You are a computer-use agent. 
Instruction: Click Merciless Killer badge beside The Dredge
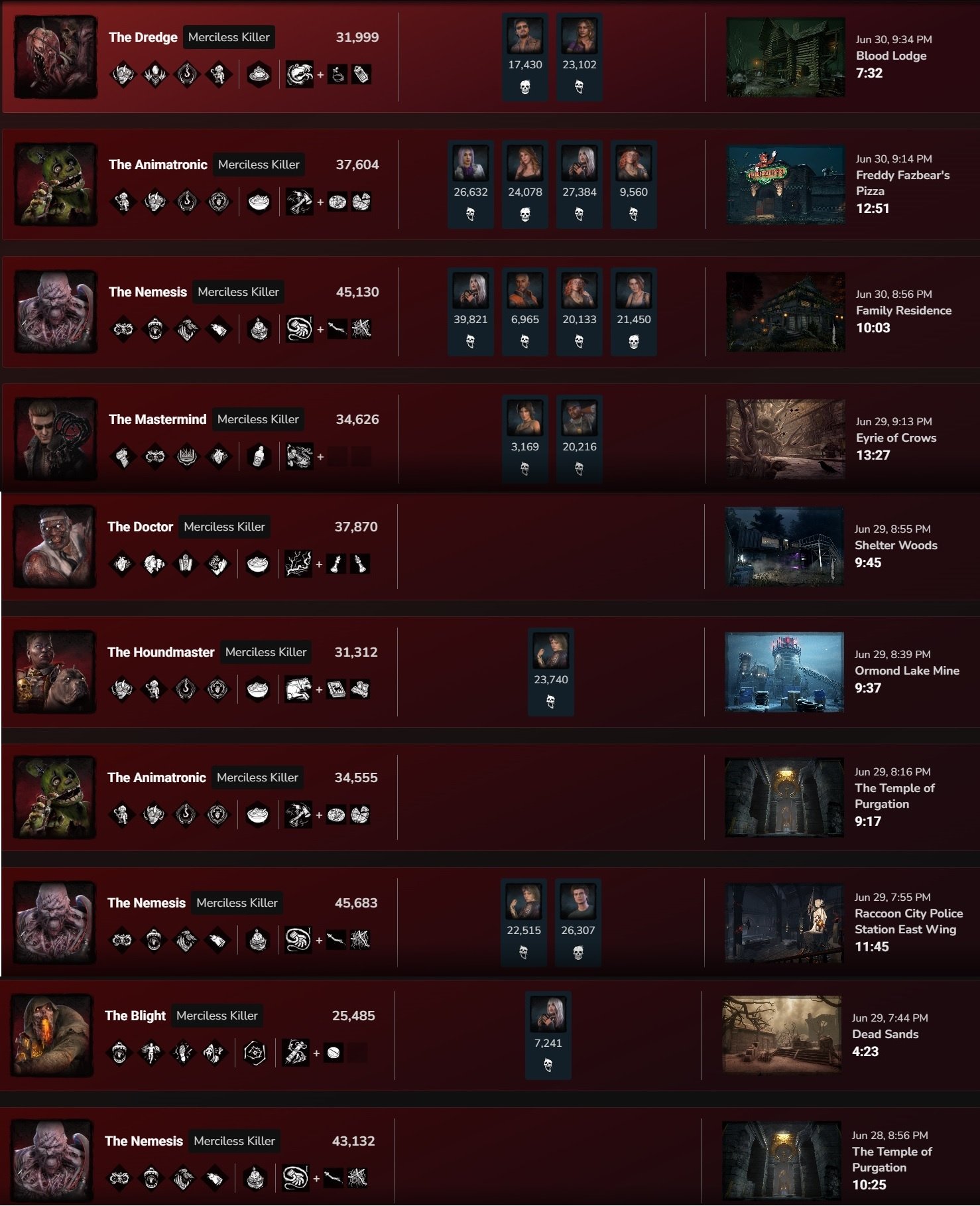(229, 37)
